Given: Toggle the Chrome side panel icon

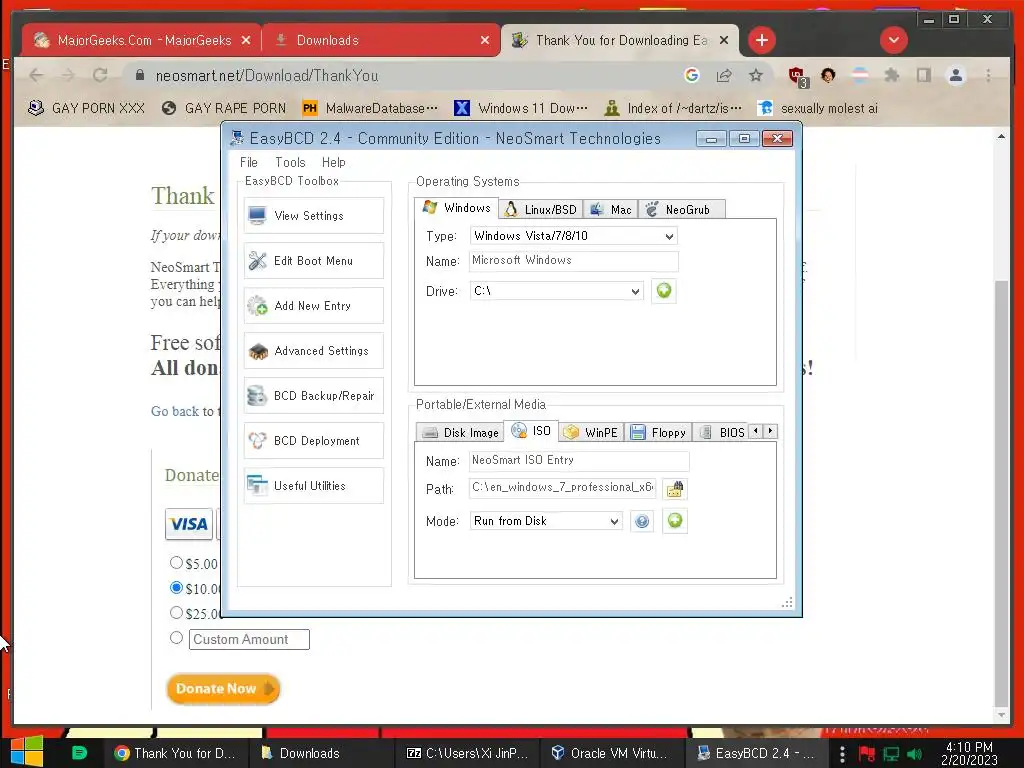Looking at the screenshot, I should 923,76.
